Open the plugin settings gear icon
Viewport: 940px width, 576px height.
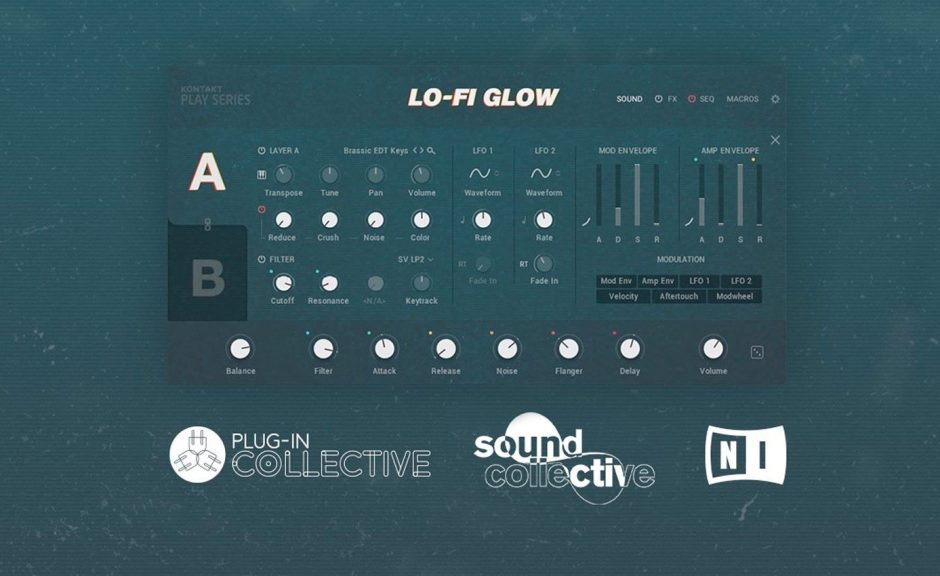click(x=775, y=99)
